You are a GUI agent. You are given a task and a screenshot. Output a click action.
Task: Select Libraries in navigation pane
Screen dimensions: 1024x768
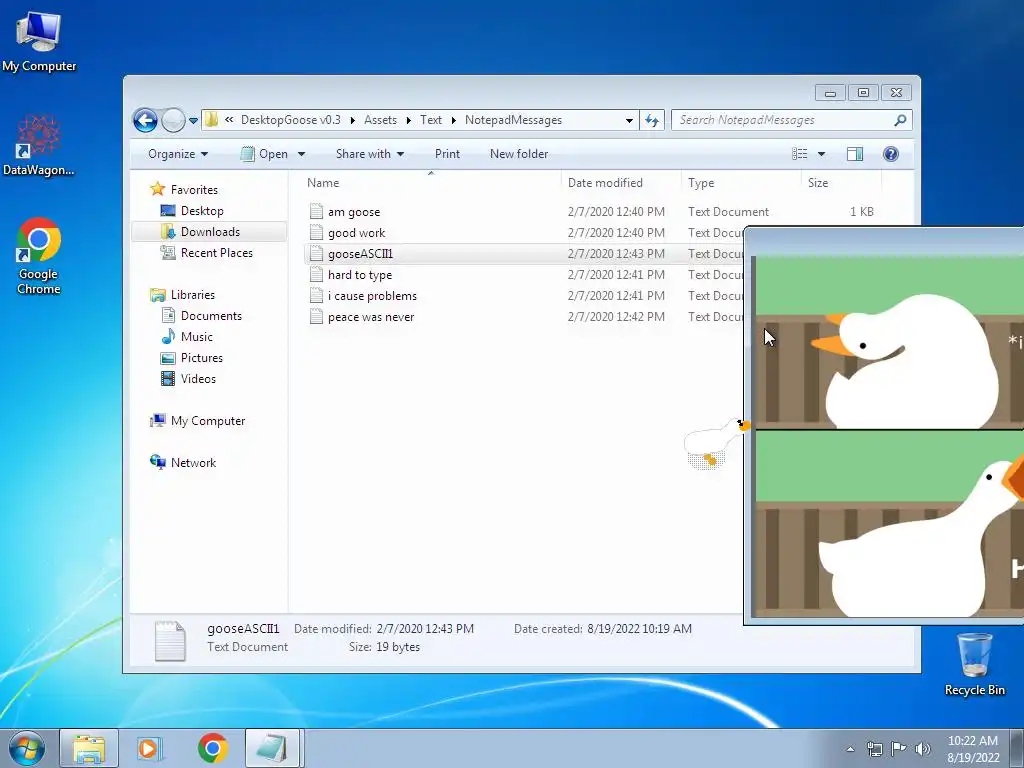coord(193,295)
